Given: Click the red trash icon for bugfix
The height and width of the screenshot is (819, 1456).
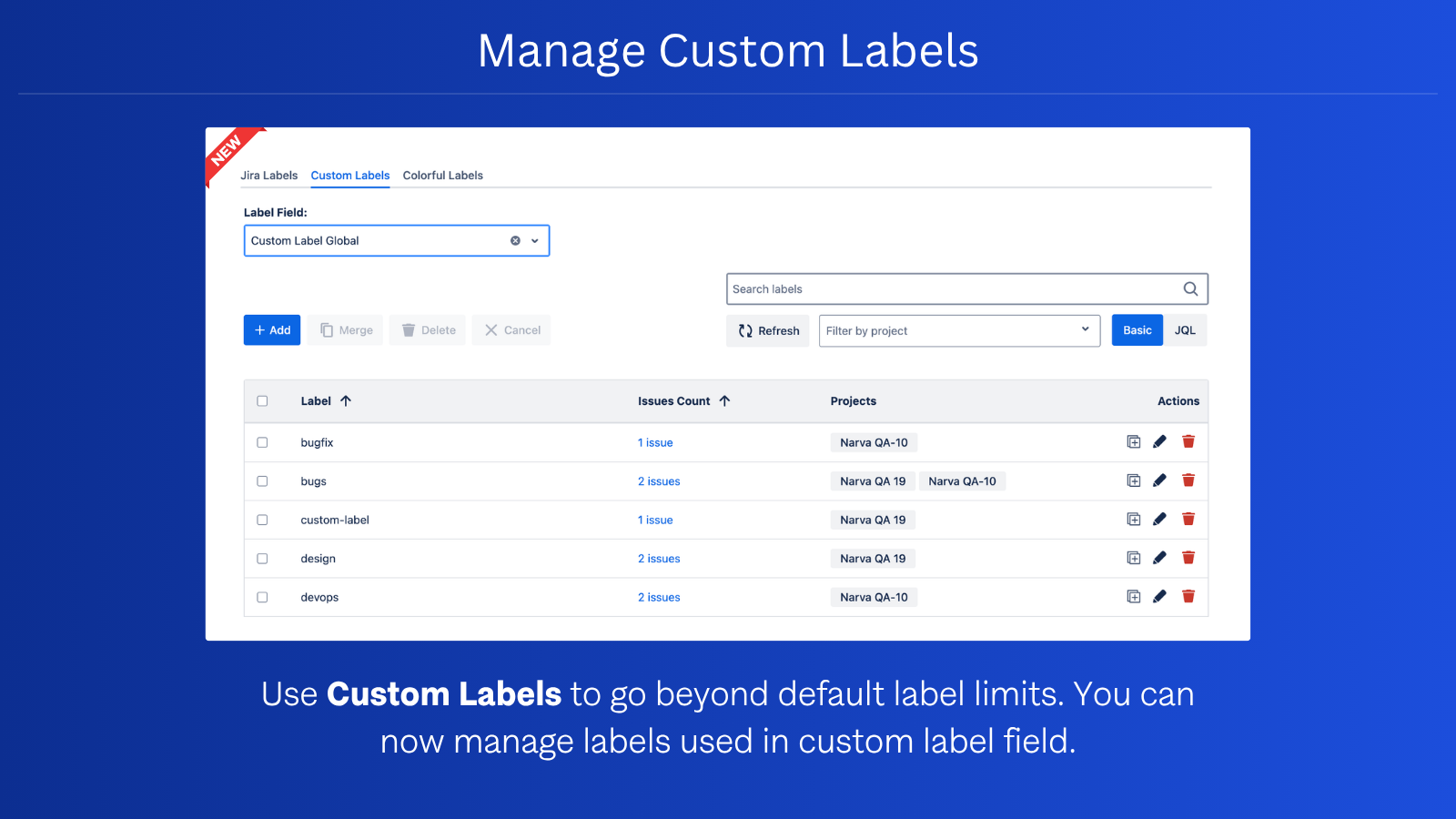Looking at the screenshot, I should click(1188, 441).
